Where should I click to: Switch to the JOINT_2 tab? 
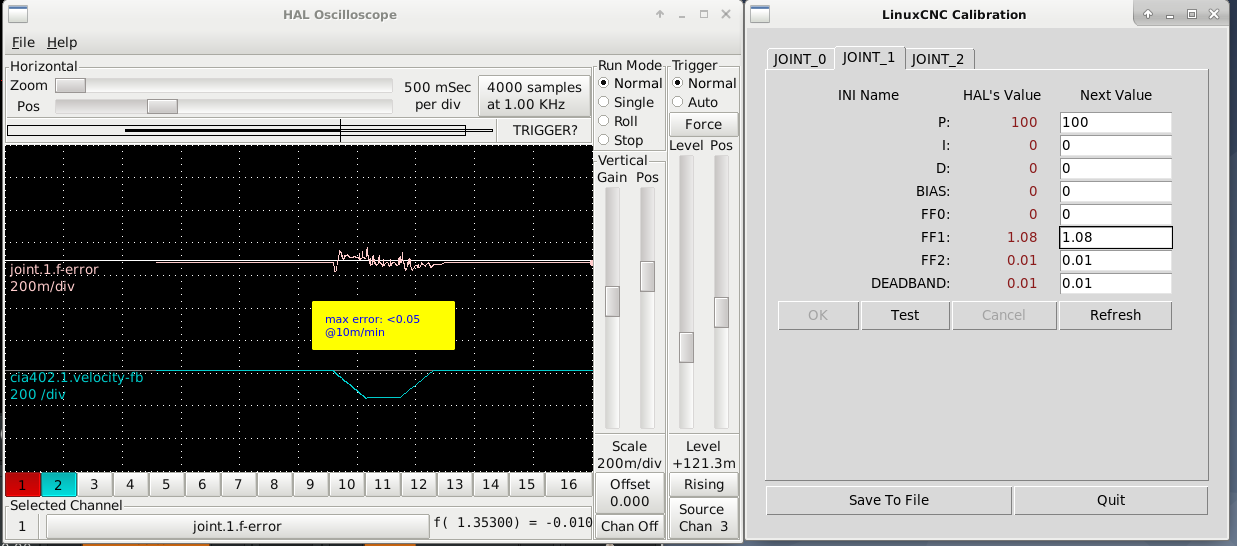point(939,59)
